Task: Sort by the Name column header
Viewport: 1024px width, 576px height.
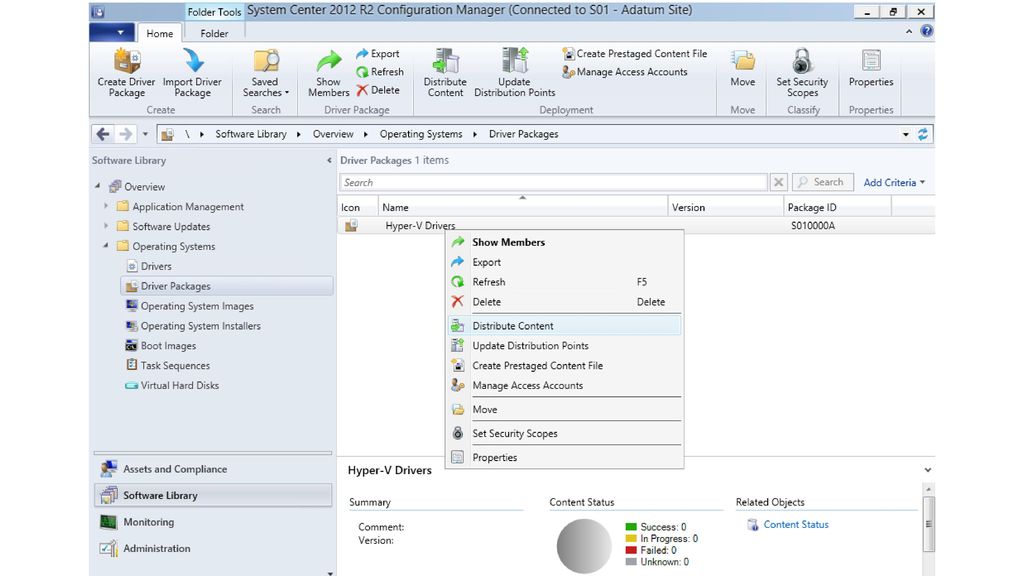Action: (x=522, y=207)
